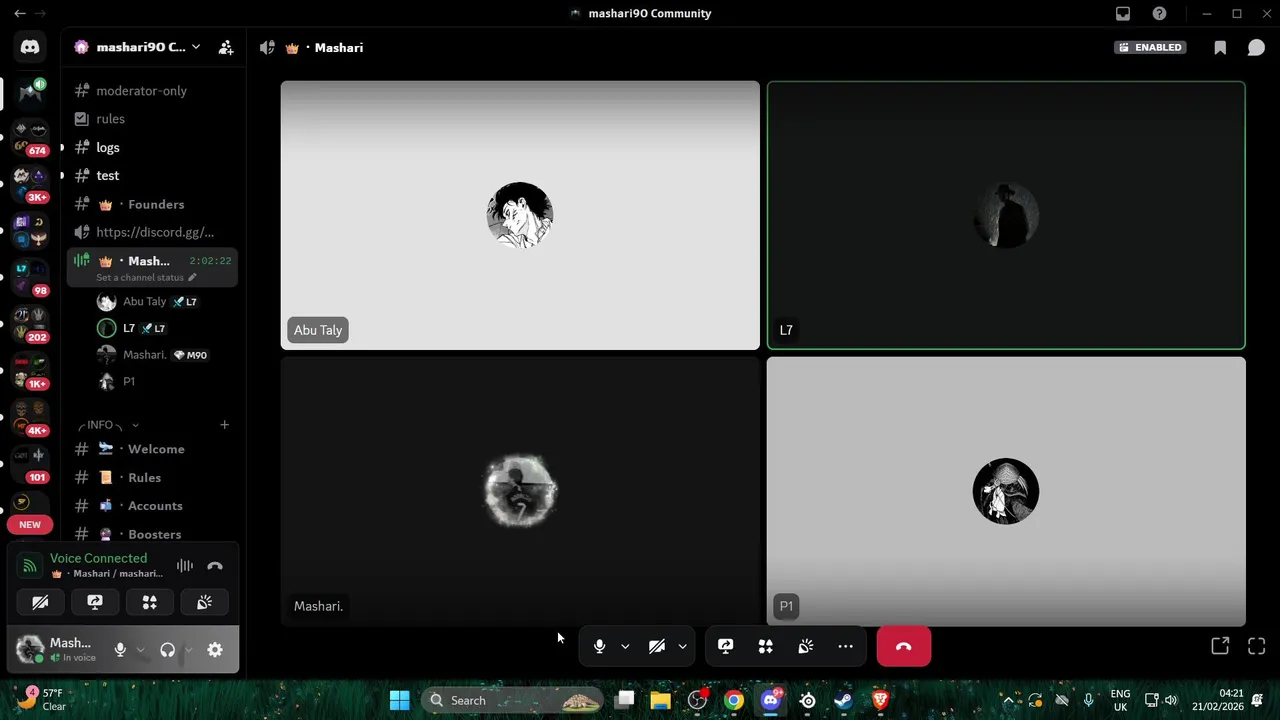
Task: Open your user avatar panel Mash...
Action: (58, 650)
